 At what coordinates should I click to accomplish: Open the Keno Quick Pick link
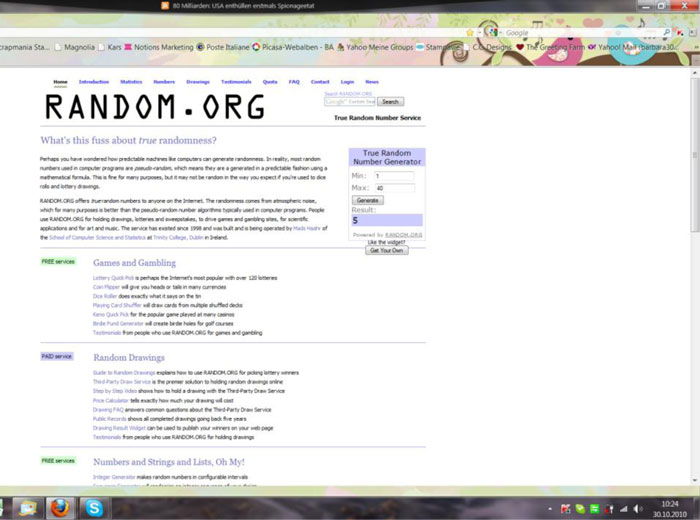(x=111, y=314)
